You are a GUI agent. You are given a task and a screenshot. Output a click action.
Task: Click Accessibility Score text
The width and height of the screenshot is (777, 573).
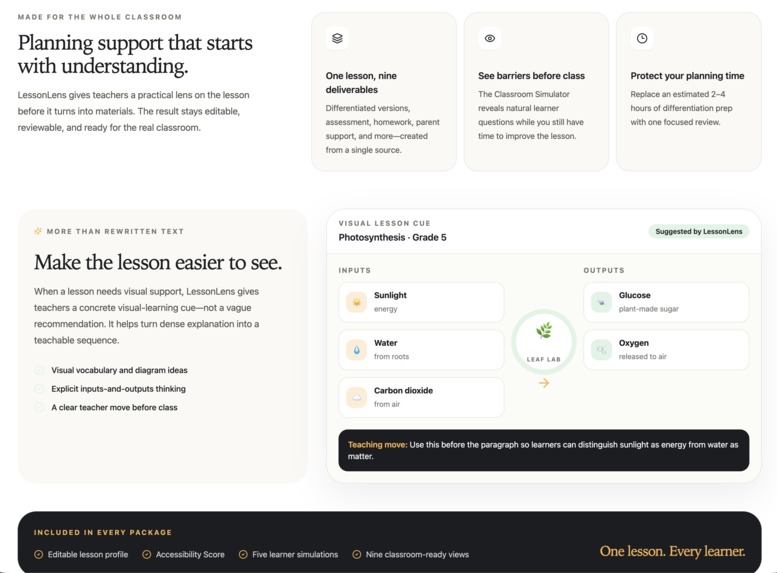pos(190,555)
